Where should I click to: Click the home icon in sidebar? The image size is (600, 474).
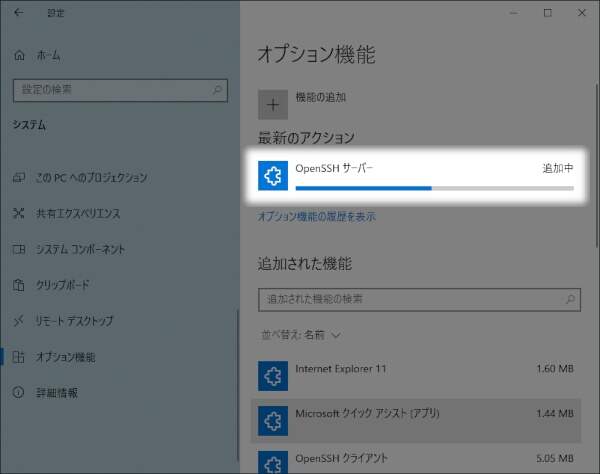[x=19, y=56]
